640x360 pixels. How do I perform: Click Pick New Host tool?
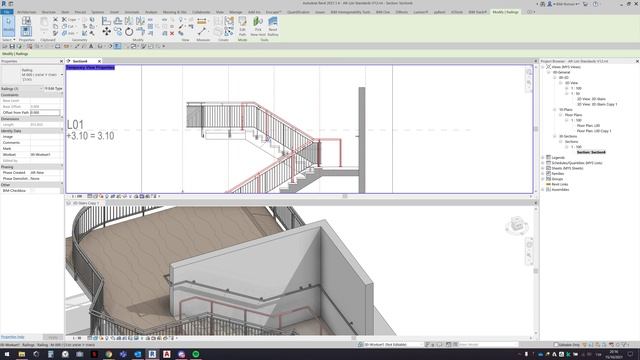tap(258, 26)
